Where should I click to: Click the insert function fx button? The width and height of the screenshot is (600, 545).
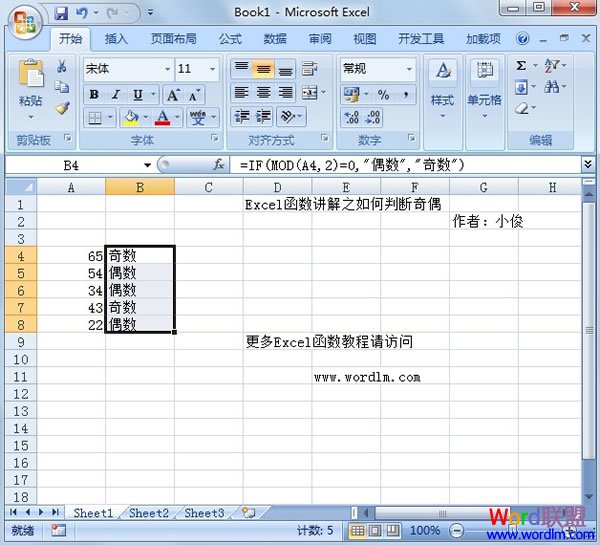[x=218, y=165]
